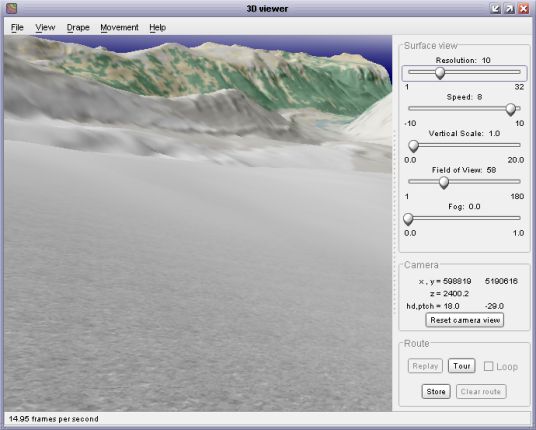Open the File menu
Screen dimensions: 536x430
tap(17, 27)
